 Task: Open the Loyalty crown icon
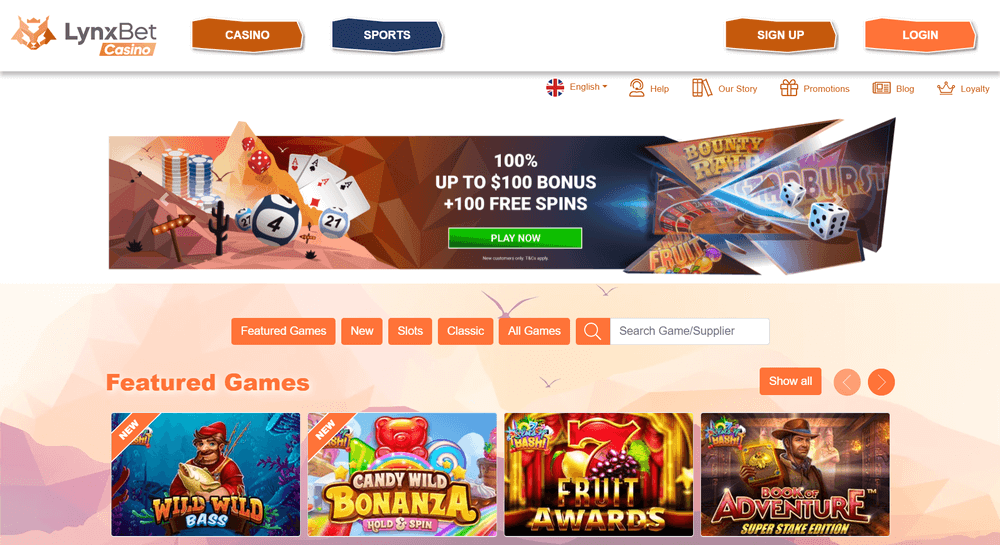click(x=946, y=88)
